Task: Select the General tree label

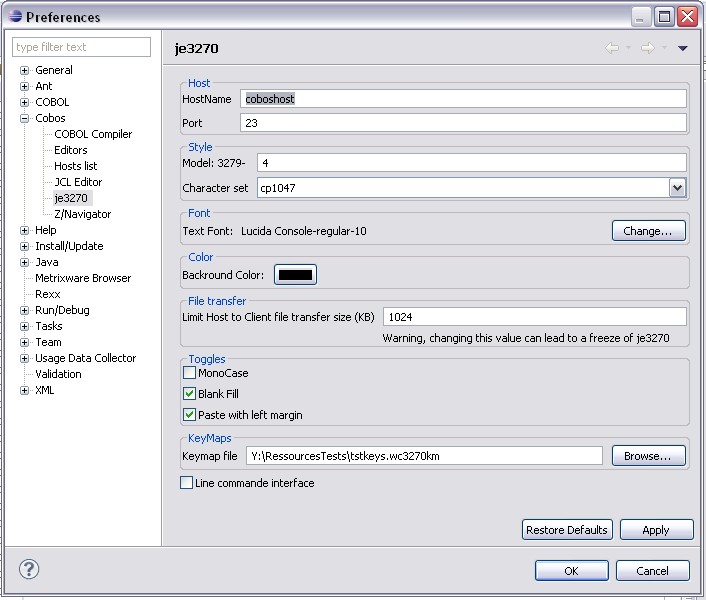Action: point(54,70)
